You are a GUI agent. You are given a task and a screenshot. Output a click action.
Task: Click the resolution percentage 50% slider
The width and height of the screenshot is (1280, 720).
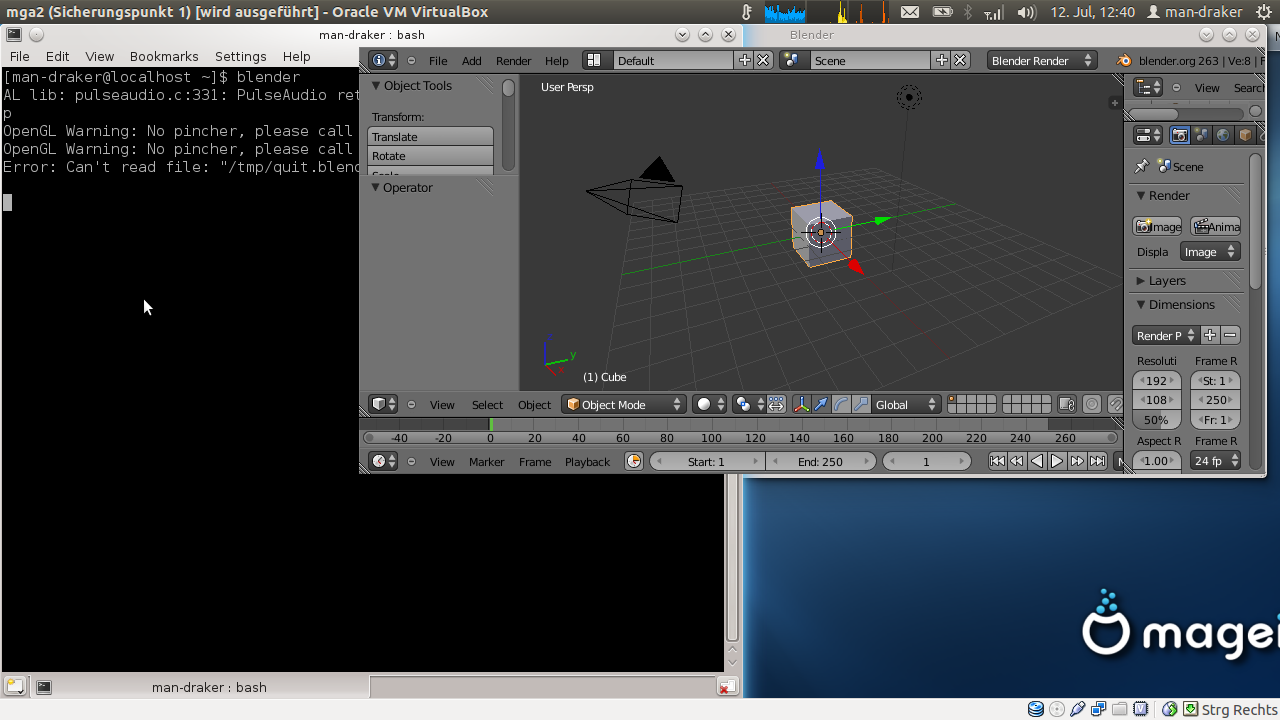pos(1157,420)
